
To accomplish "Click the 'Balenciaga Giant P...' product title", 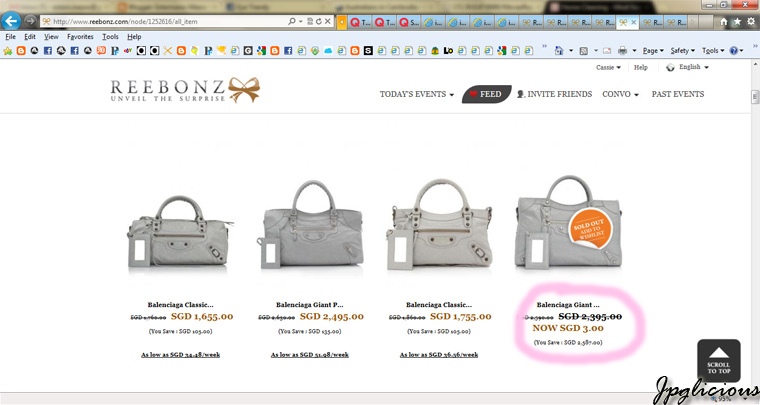I will 309,305.
